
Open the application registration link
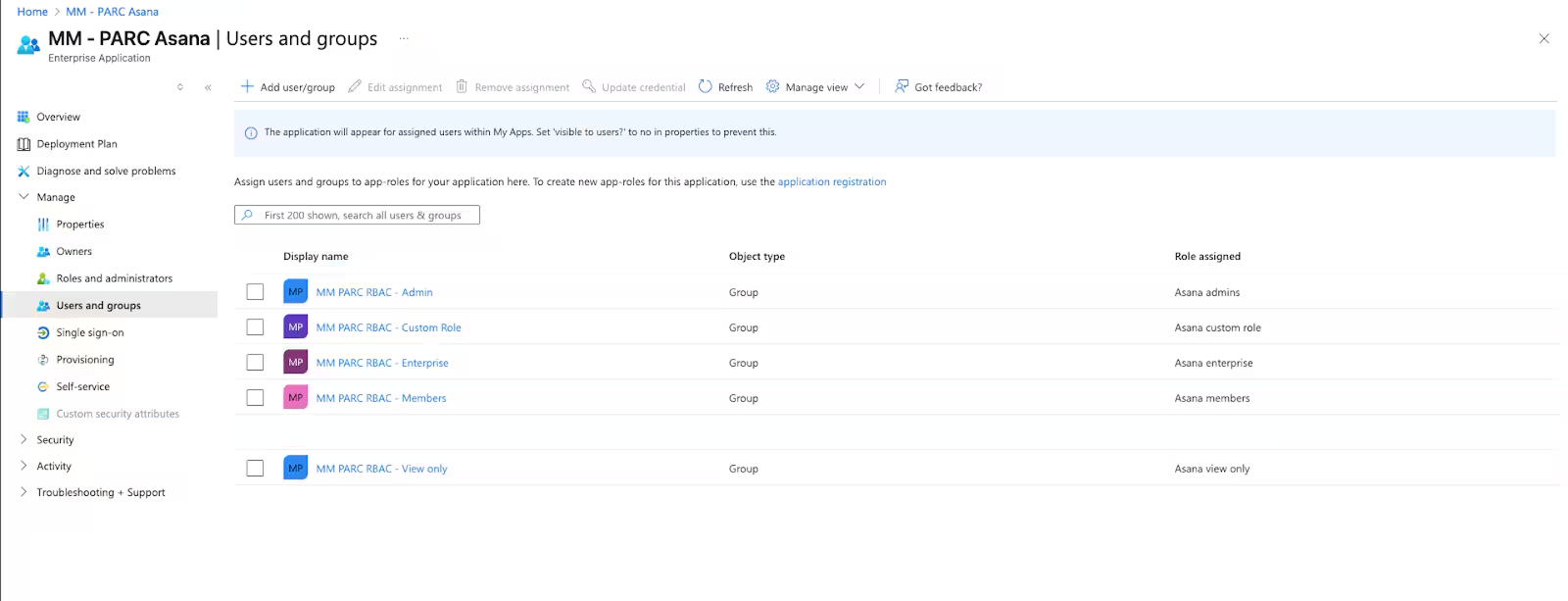click(x=831, y=181)
